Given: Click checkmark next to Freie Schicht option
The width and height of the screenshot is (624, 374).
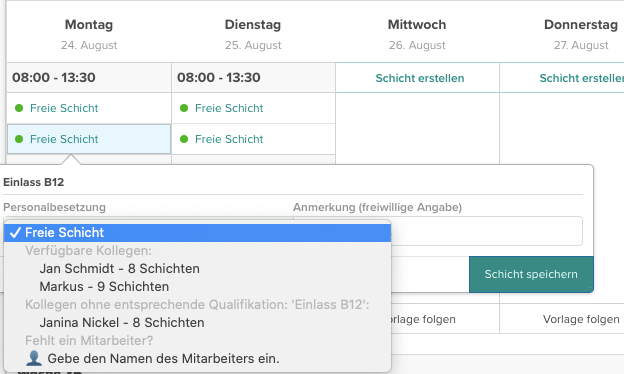Looking at the screenshot, I should coord(15,232).
